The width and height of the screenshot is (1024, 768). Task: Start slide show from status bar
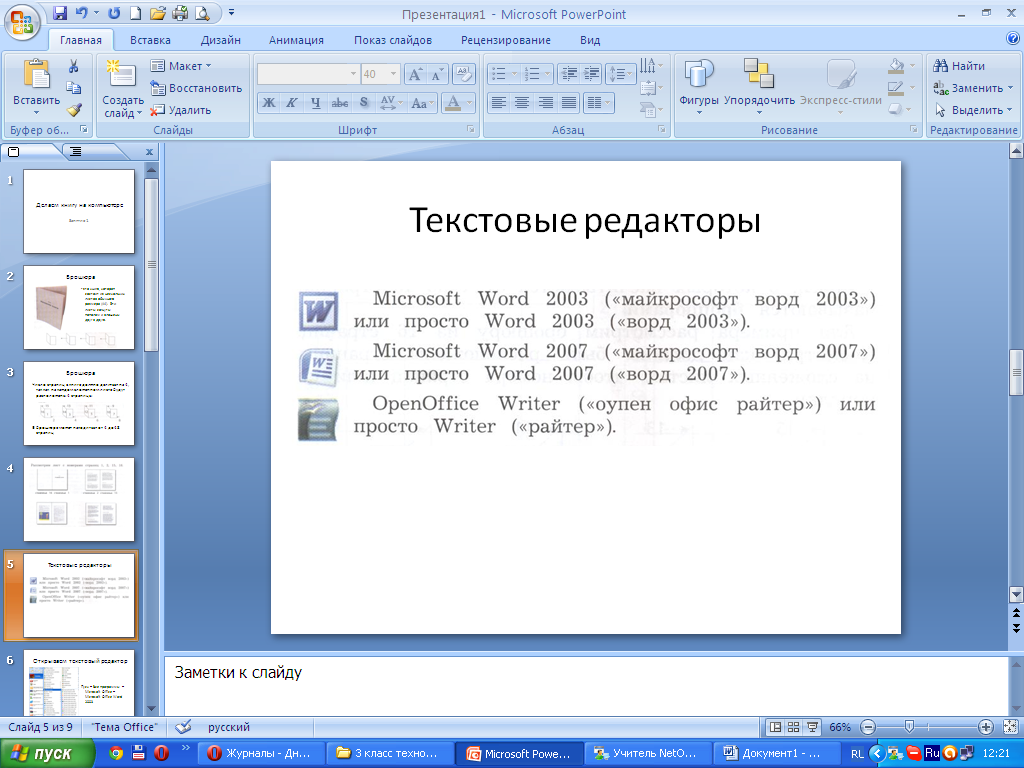point(812,727)
